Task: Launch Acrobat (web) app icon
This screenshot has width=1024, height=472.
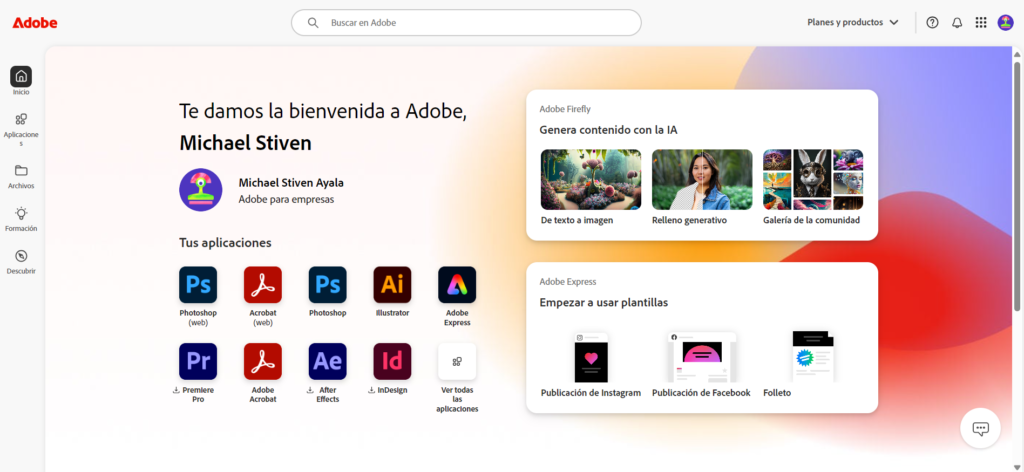Action: click(263, 285)
